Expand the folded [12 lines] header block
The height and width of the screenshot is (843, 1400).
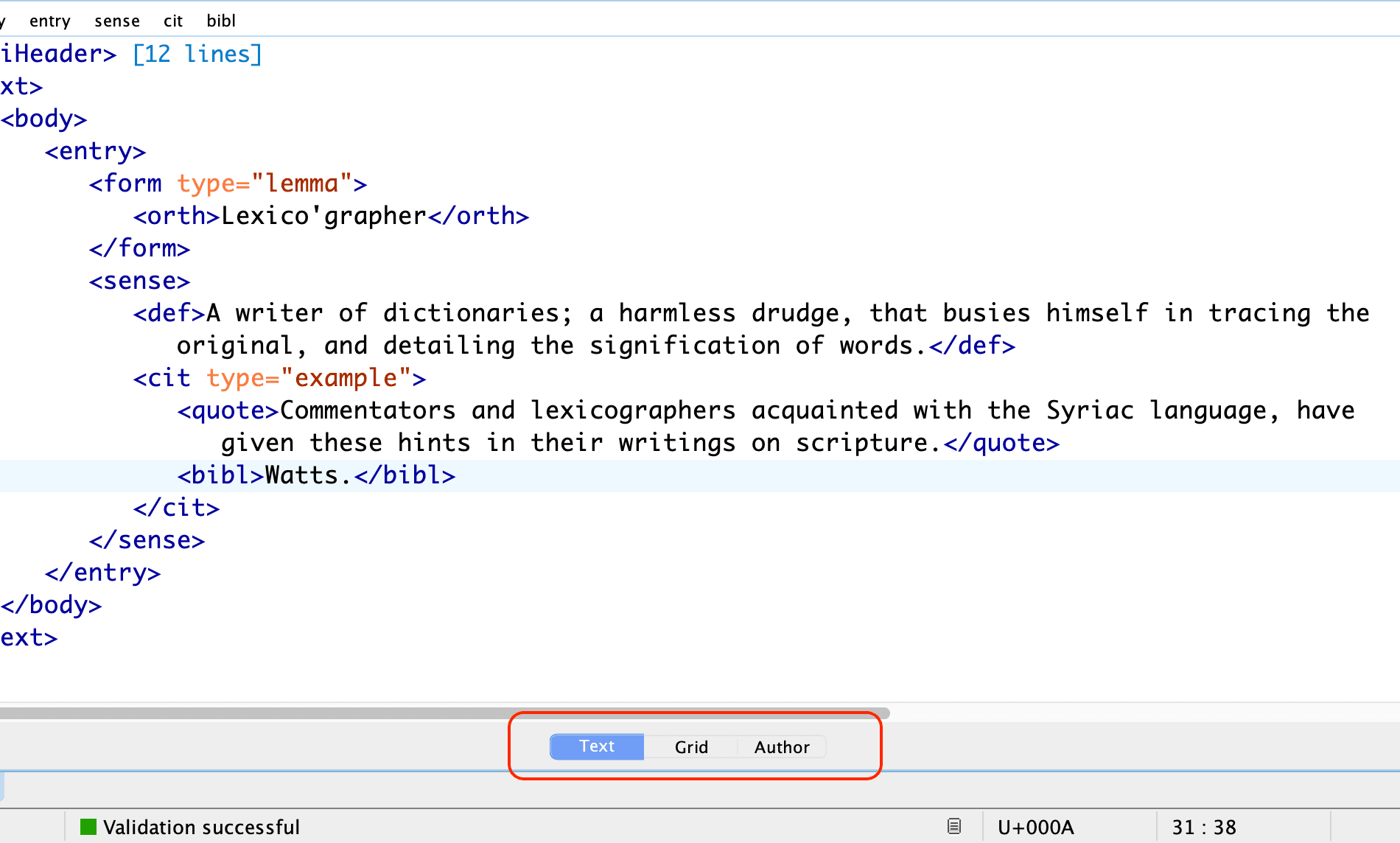[197, 54]
